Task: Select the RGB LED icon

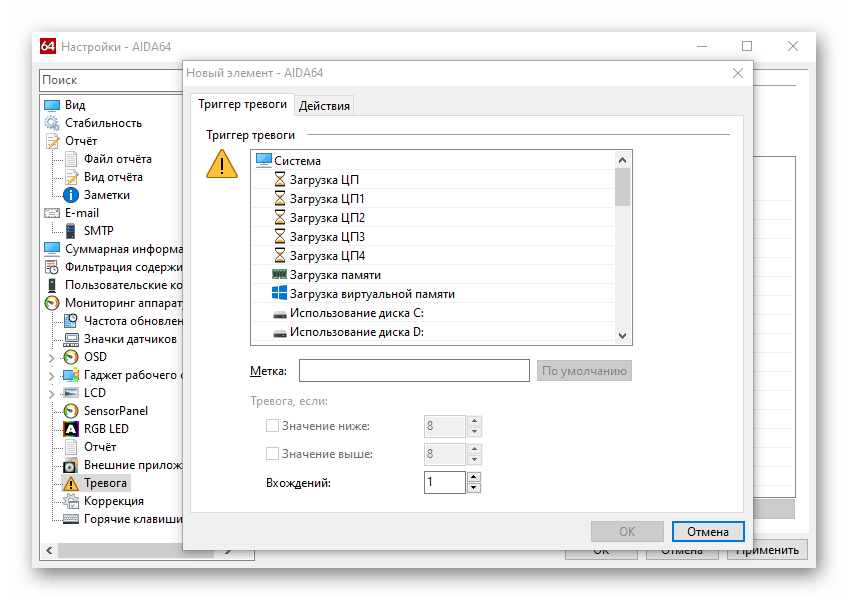Action: tap(71, 429)
